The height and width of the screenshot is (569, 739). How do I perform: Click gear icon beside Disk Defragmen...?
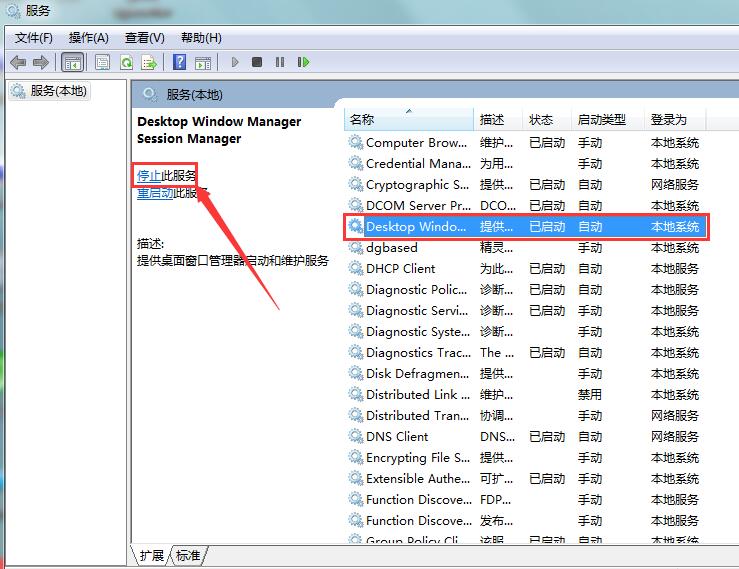point(355,373)
